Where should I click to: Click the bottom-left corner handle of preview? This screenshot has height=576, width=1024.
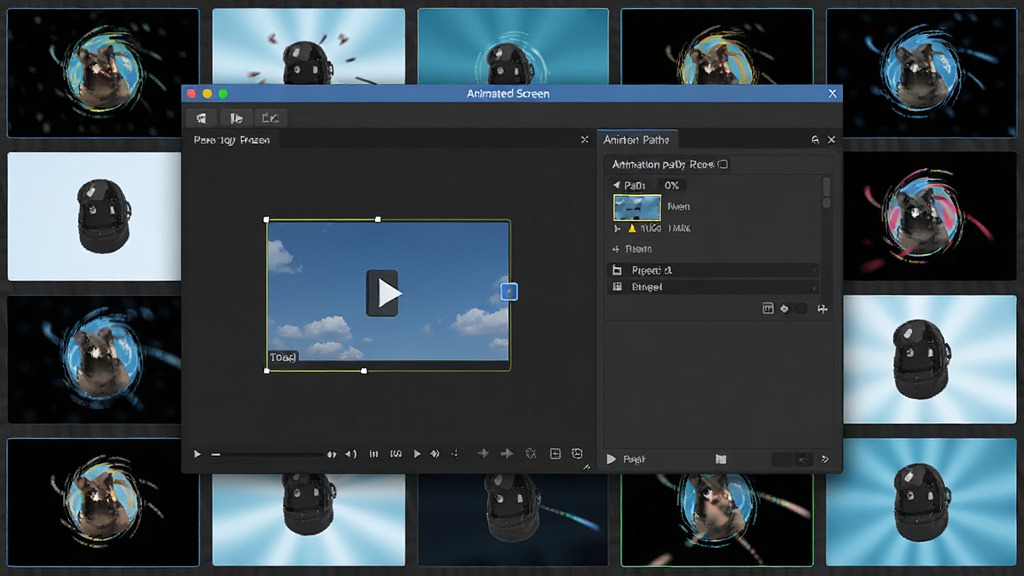(x=266, y=371)
